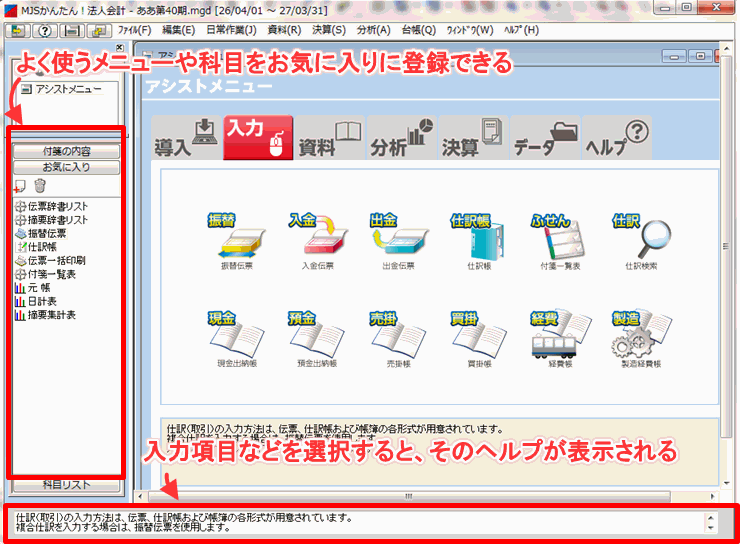The width and height of the screenshot is (740, 544).
Task: Open the 預金出納帳 deposit book icon
Action: point(317,339)
